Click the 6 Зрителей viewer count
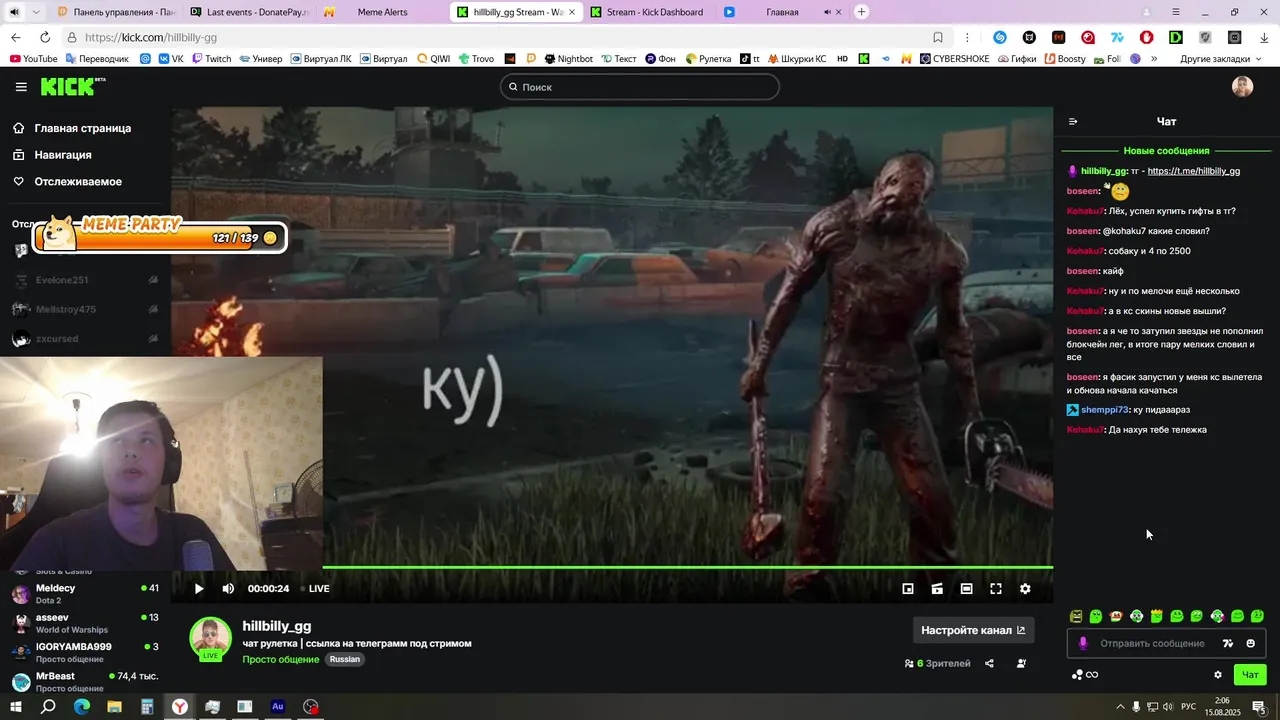1280x720 pixels. pyautogui.click(x=937, y=663)
